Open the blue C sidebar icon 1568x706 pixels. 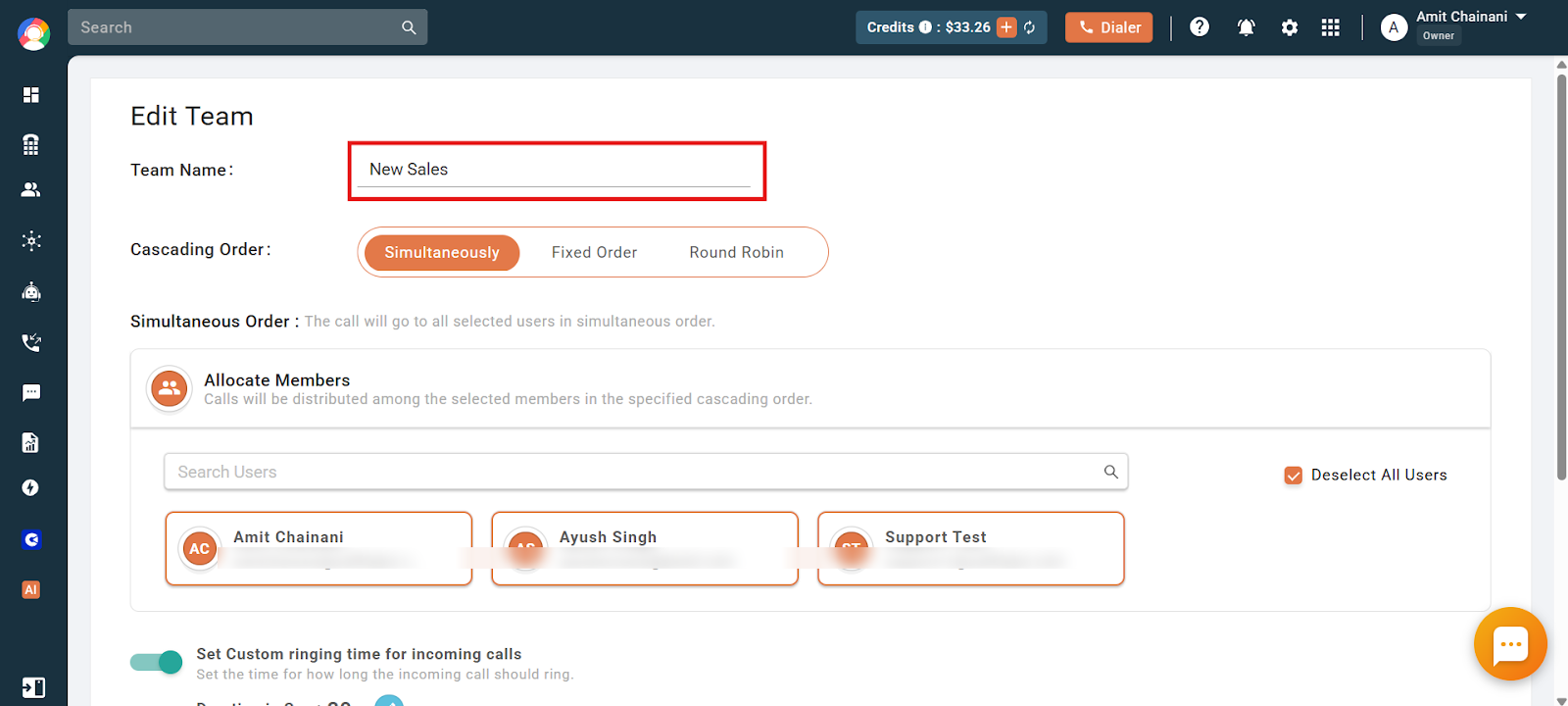31,539
